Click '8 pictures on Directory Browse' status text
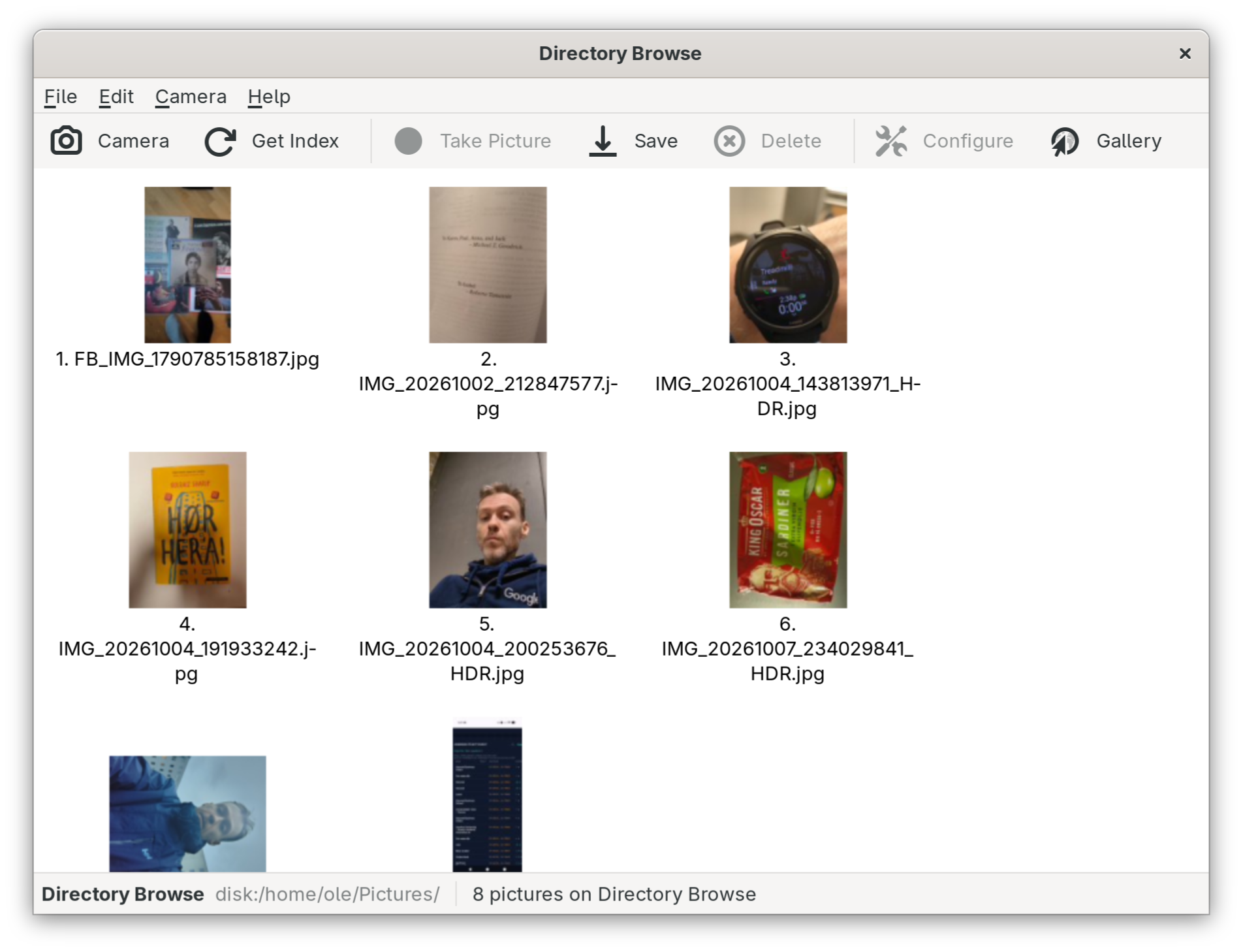 click(x=614, y=894)
